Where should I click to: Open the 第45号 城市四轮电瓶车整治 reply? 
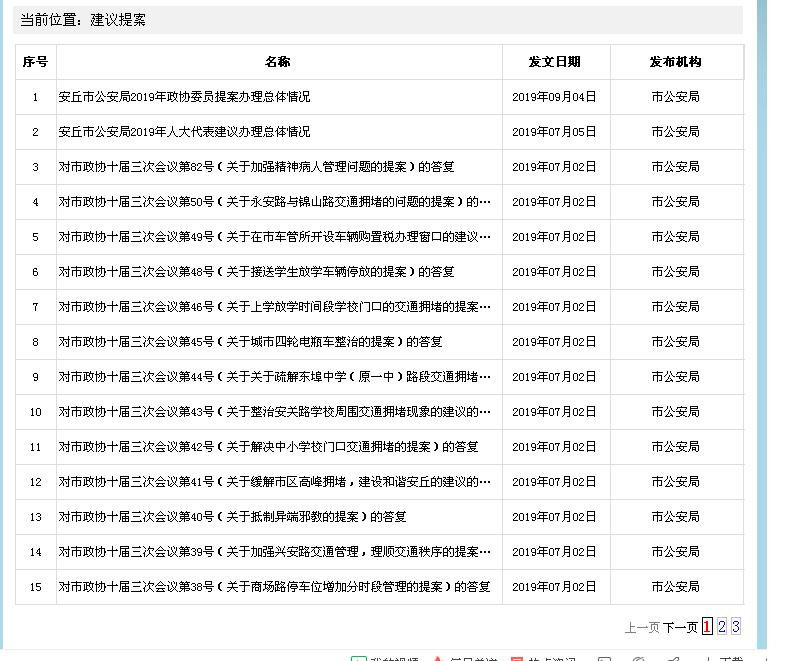250,342
